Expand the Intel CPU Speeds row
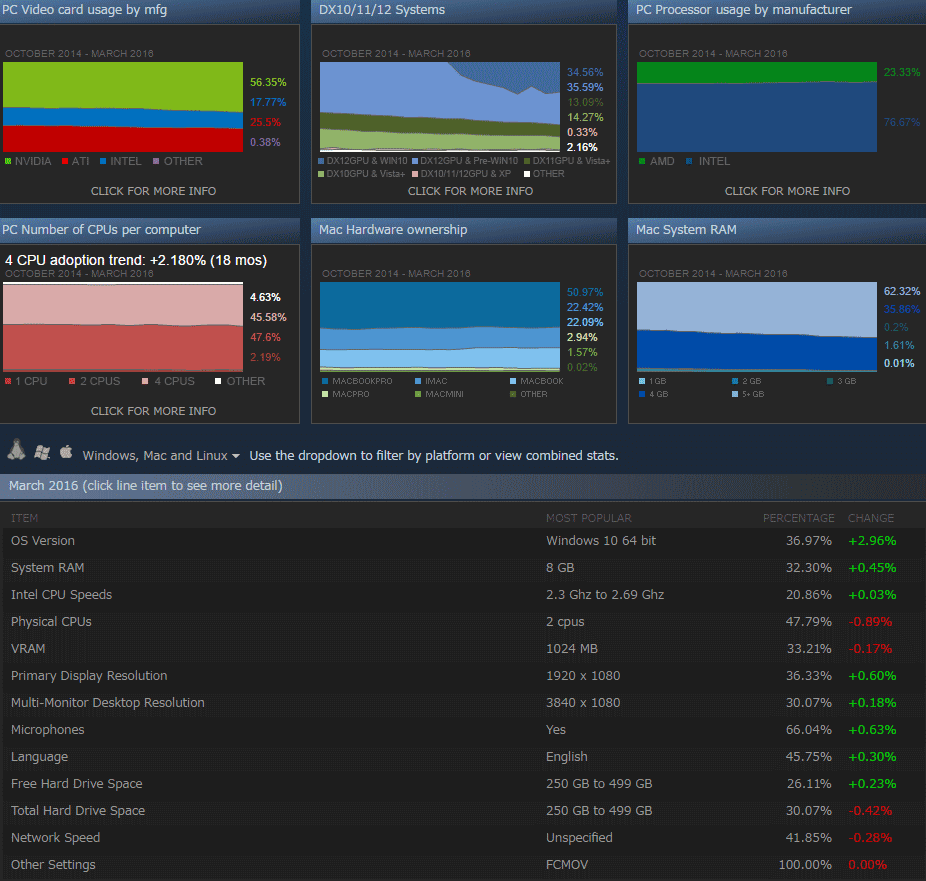This screenshot has height=881, width=926. (463, 595)
